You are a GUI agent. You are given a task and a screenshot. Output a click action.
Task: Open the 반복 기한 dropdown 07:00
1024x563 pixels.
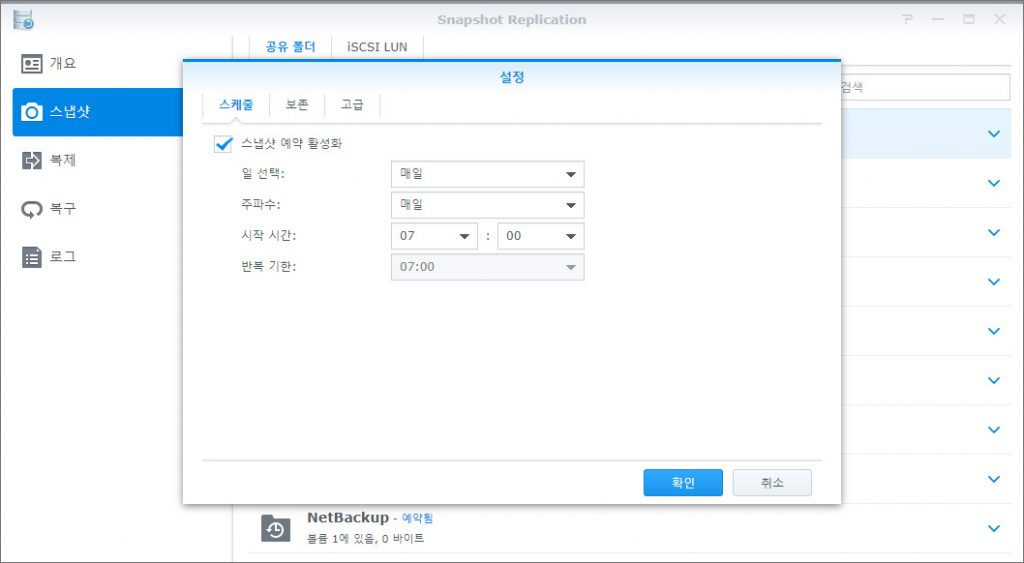[487, 267]
